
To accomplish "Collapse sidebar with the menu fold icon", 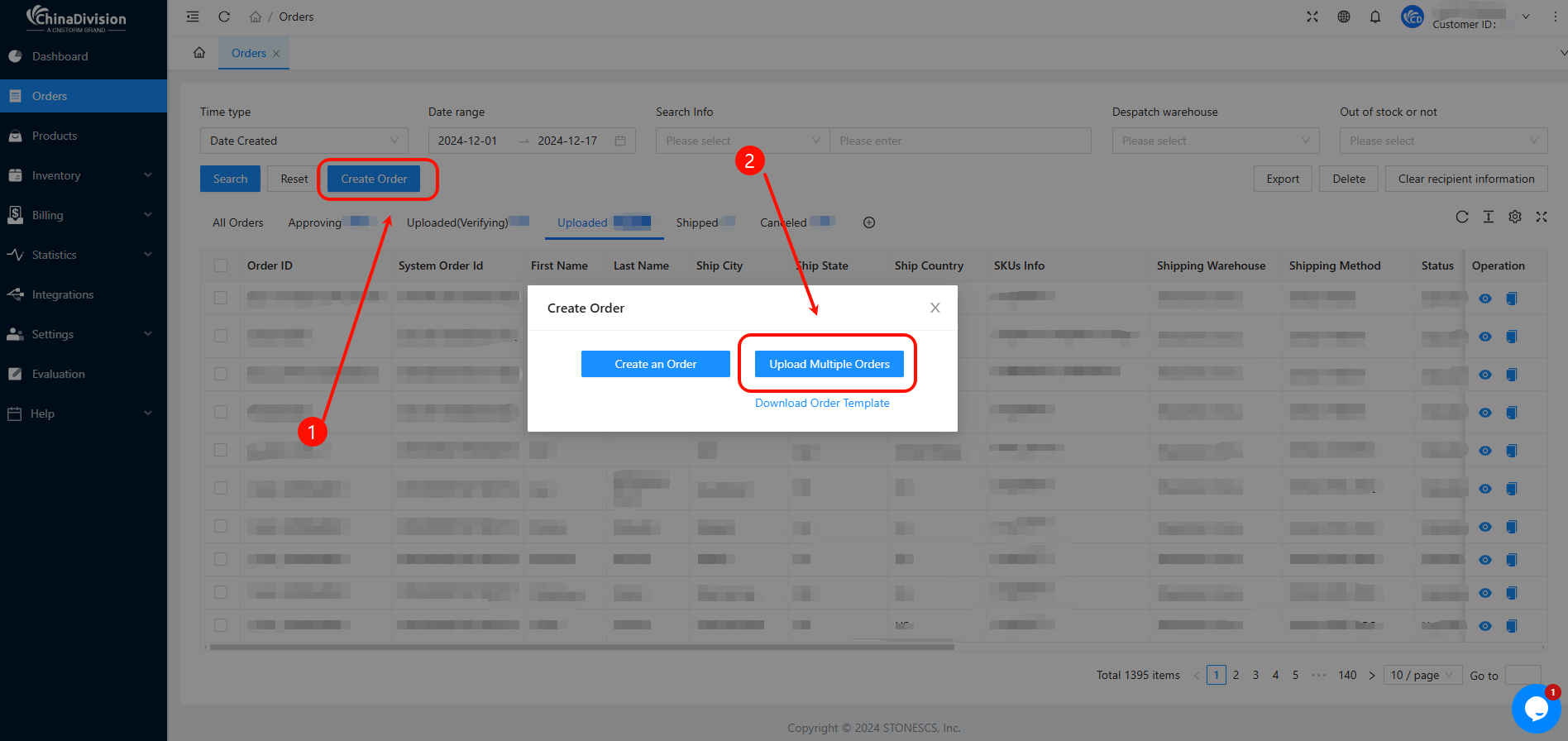I will pyautogui.click(x=193, y=17).
